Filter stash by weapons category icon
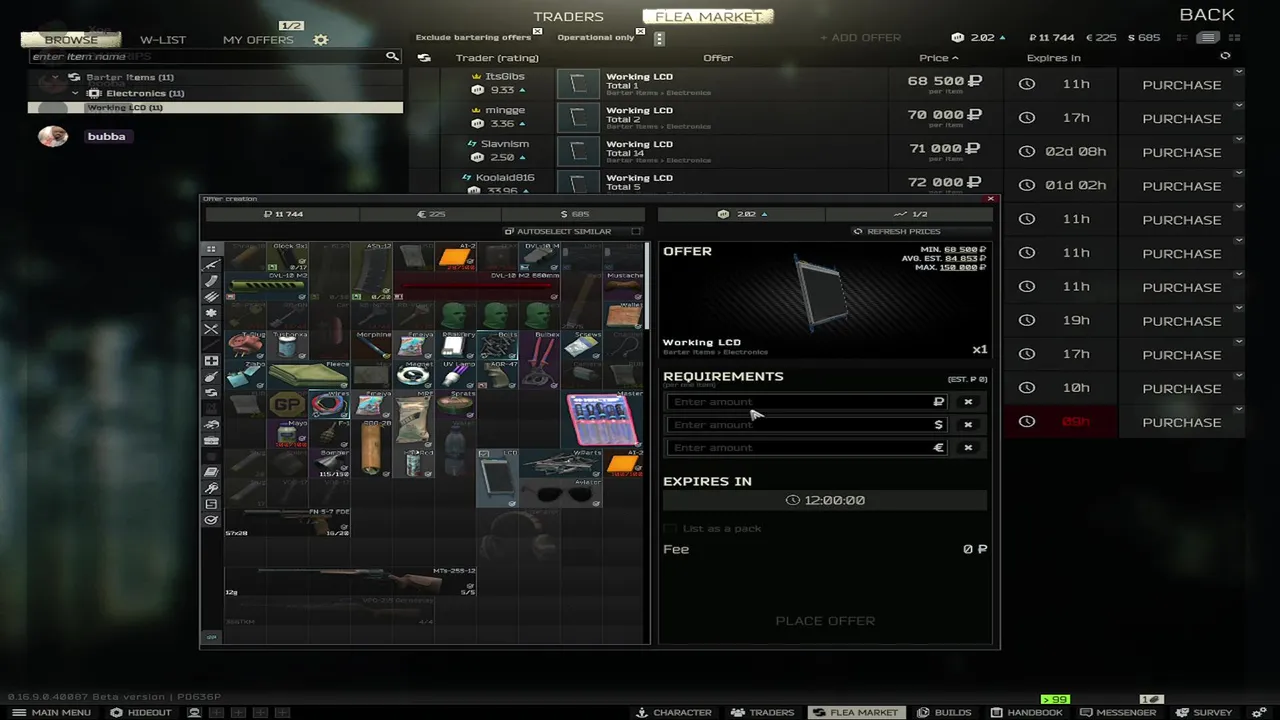The image size is (1280, 720). tap(211, 265)
